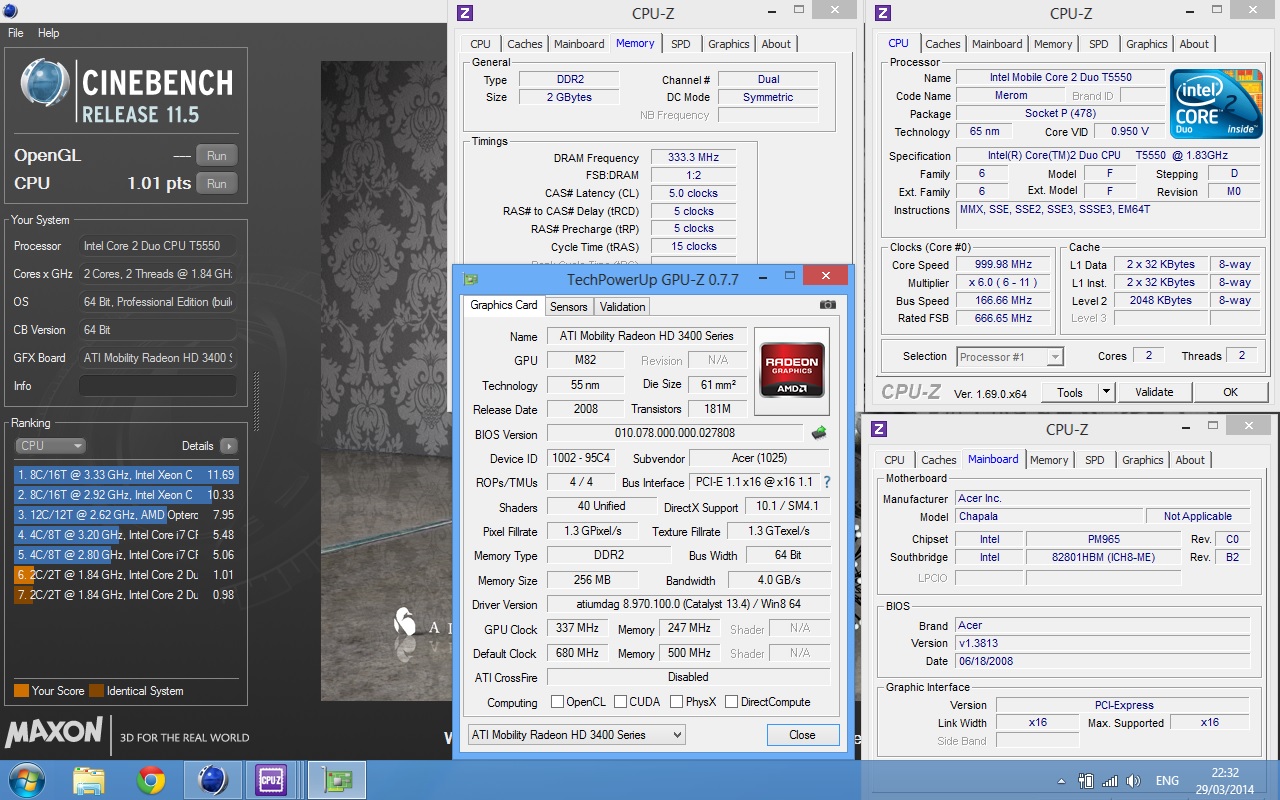Open the Processor #1 selection dropdown
Viewport: 1280px width, 800px height.
click(1009, 356)
